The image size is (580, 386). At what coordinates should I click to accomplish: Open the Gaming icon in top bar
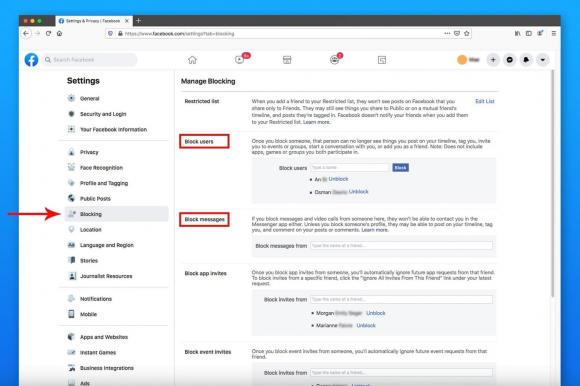382,60
